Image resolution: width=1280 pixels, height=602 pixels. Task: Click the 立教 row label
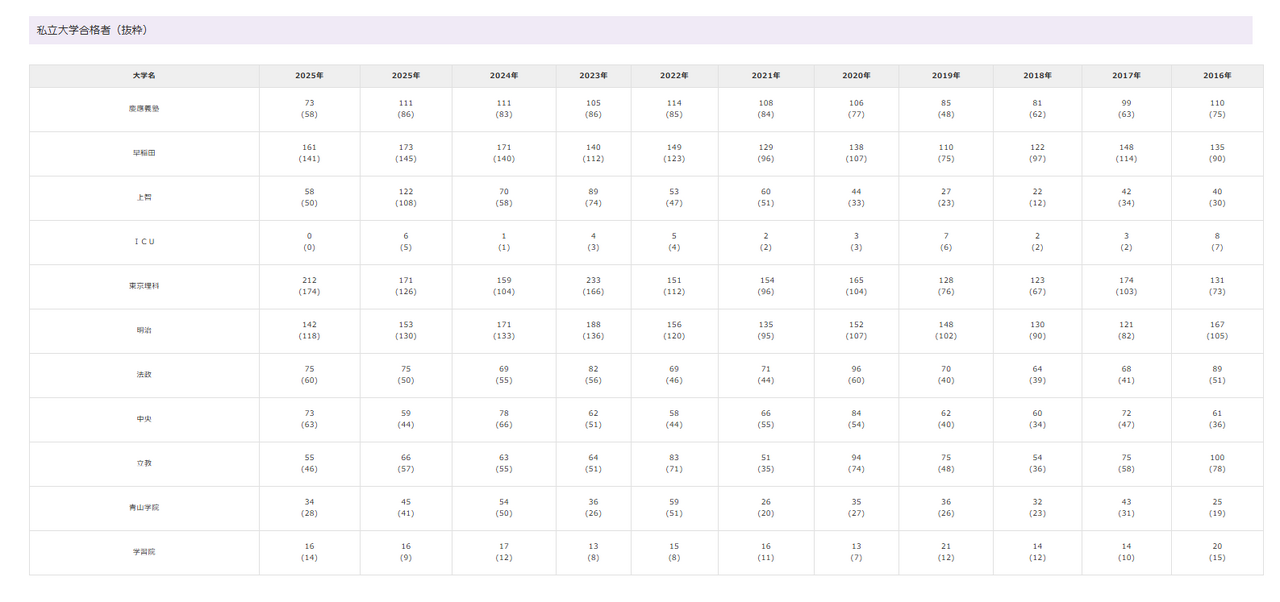(x=144, y=464)
